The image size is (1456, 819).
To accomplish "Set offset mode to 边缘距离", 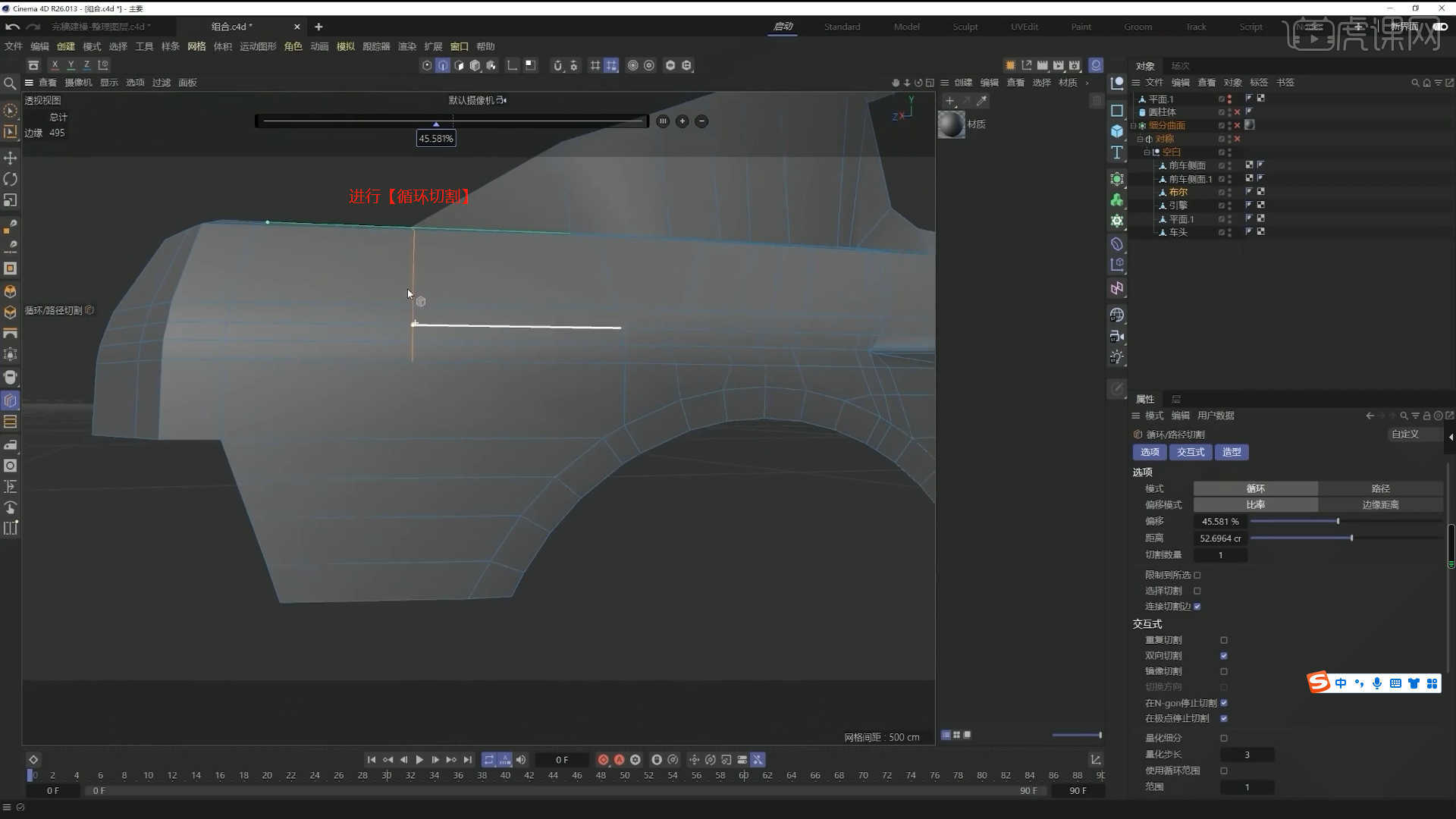I will pos(1380,505).
